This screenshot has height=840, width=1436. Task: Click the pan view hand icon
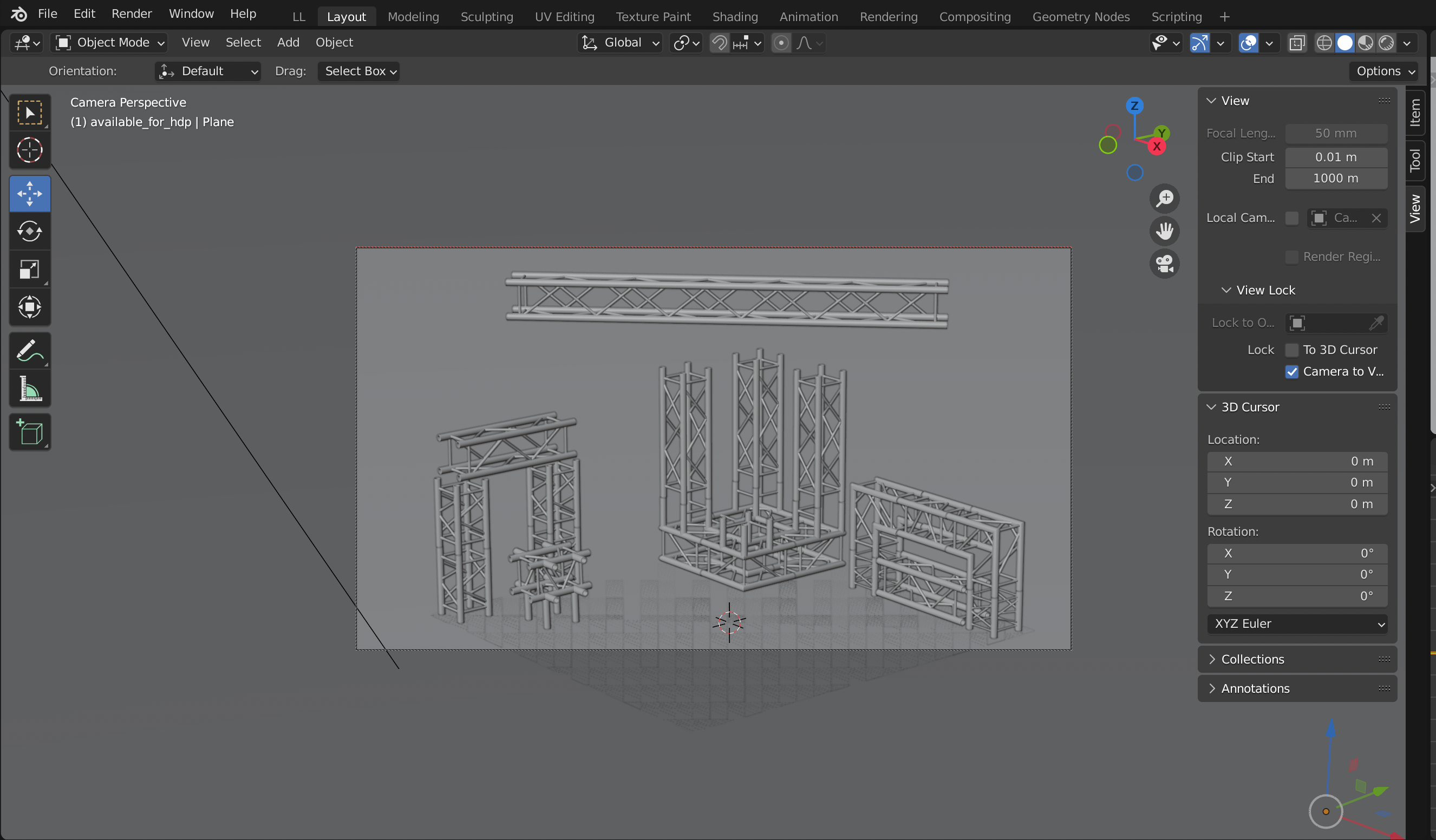[x=1164, y=231]
